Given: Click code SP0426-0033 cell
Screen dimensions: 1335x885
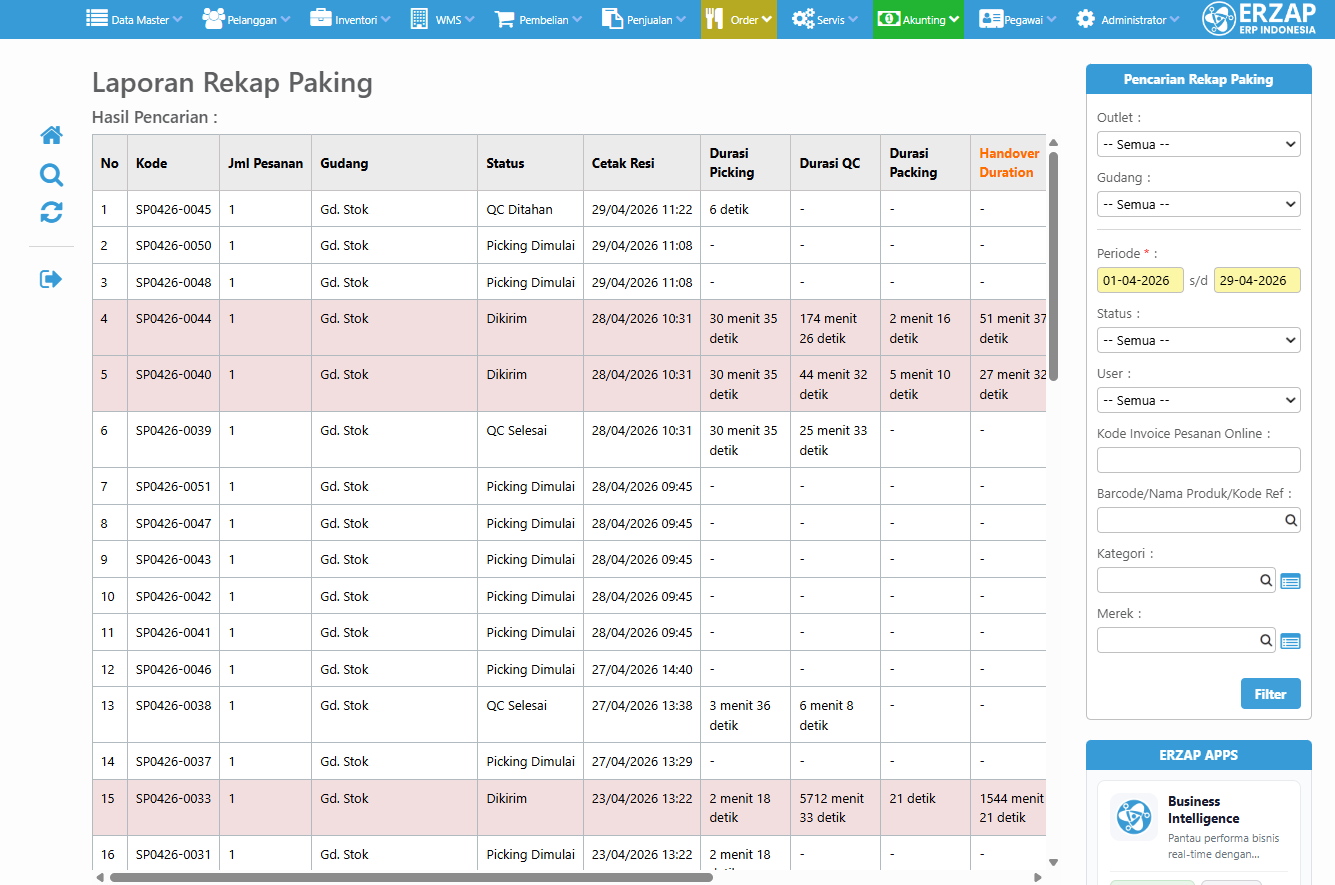Looking at the screenshot, I should pyautogui.click(x=174, y=808).
